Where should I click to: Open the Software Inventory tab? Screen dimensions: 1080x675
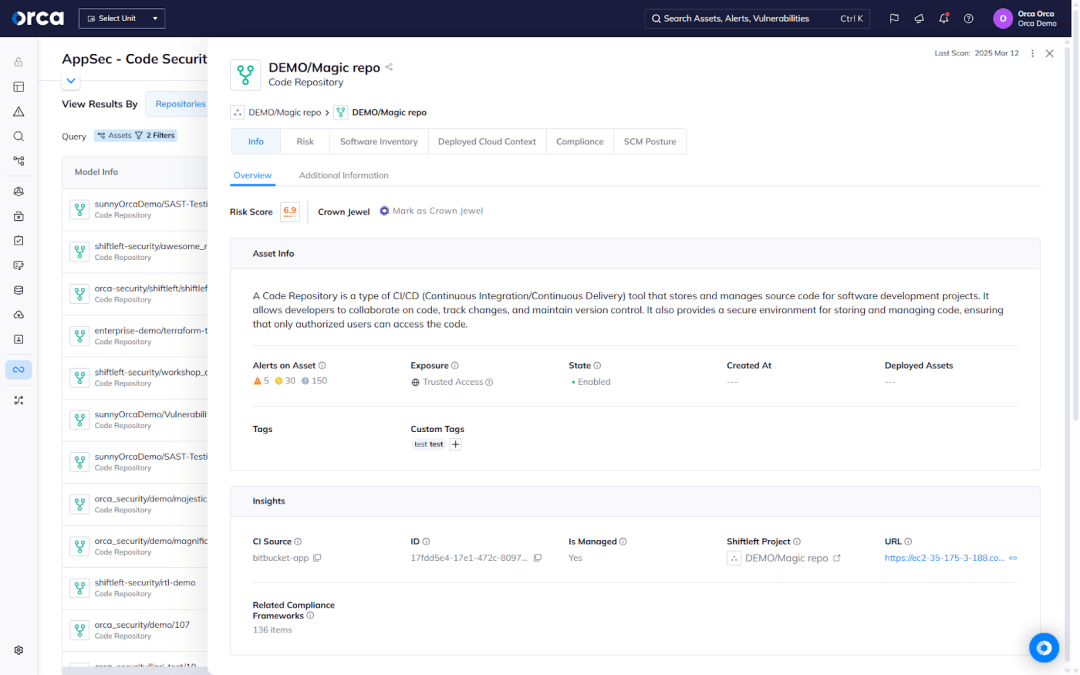pos(379,141)
